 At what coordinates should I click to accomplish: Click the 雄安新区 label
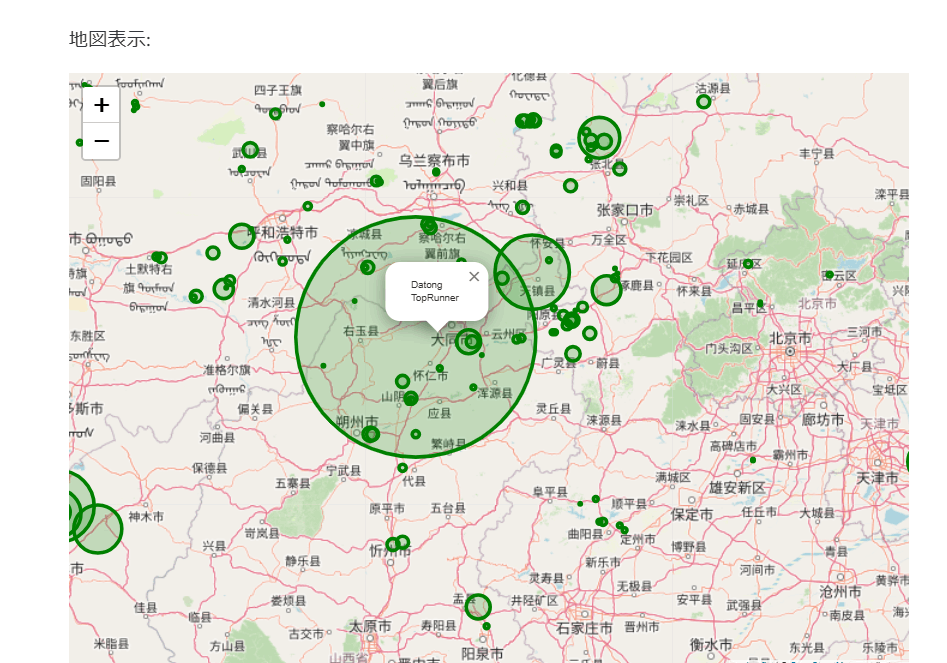pos(737,488)
